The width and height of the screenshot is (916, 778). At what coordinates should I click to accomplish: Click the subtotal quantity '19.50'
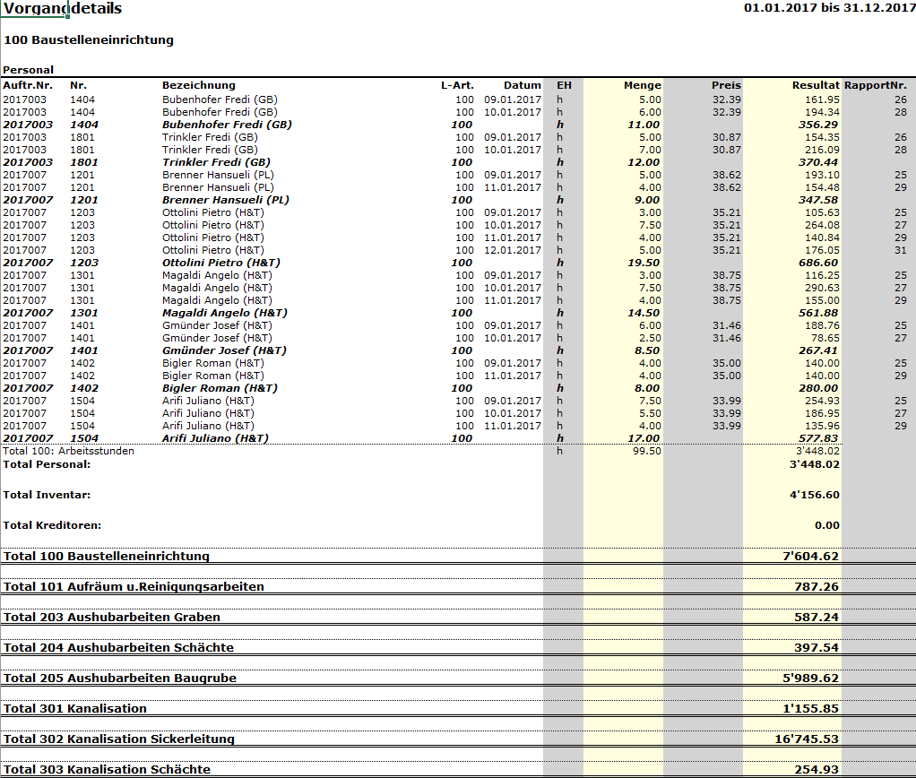pyautogui.click(x=643, y=263)
